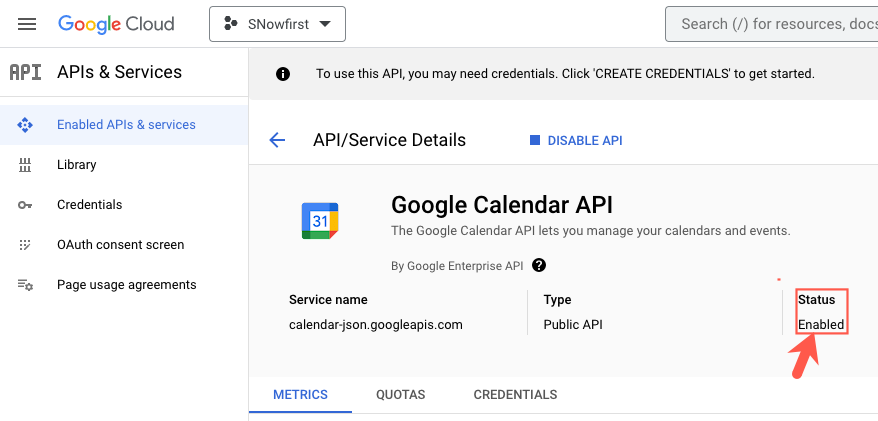Viewport: 878px width, 421px height.
Task: Click the back arrow beside API/Service Details
Action: 277,140
